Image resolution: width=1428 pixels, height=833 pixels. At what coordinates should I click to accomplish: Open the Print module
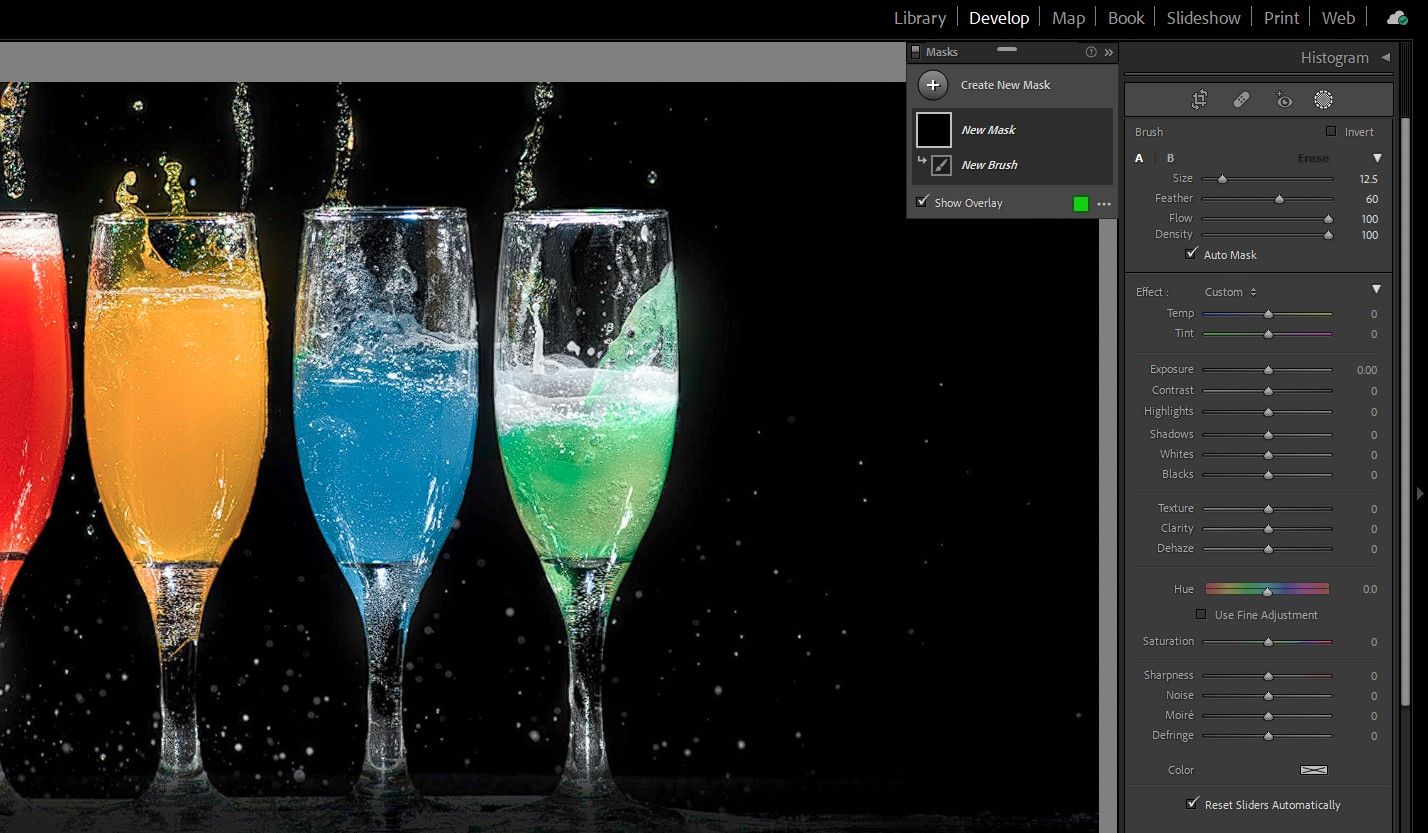pos(1281,18)
